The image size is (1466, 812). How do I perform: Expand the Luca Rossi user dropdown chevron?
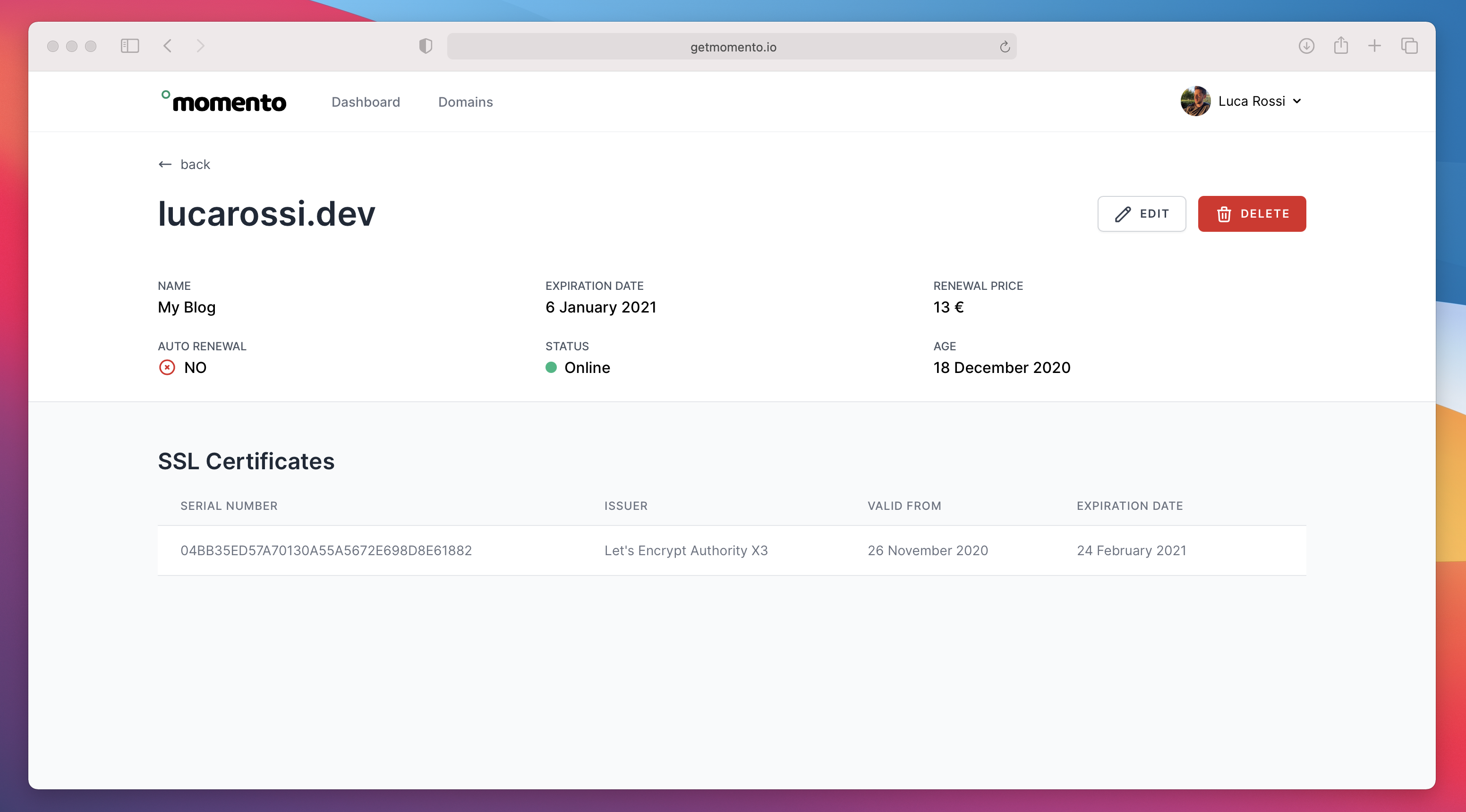click(x=1297, y=101)
